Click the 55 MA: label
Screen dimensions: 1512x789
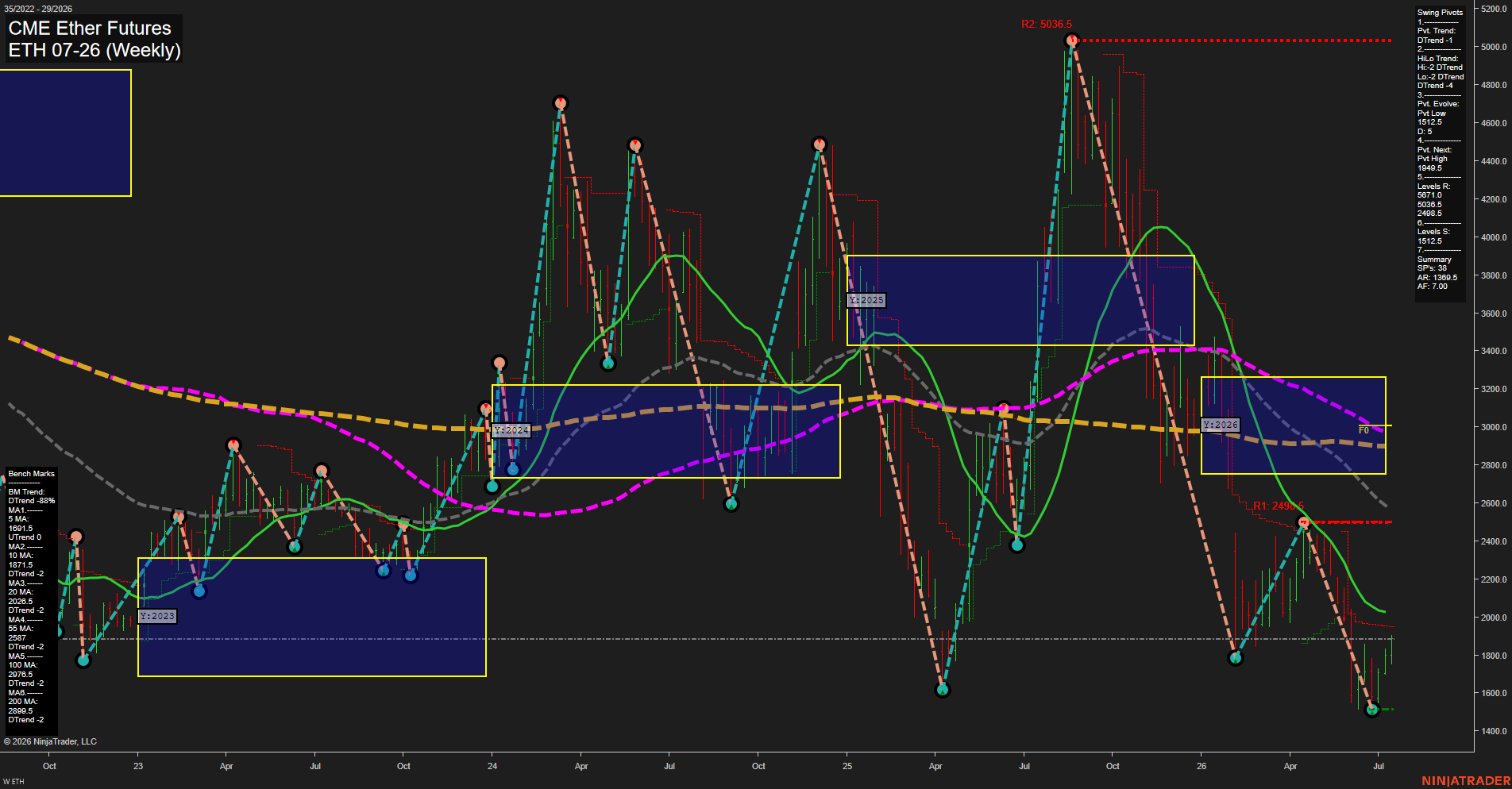(21, 629)
